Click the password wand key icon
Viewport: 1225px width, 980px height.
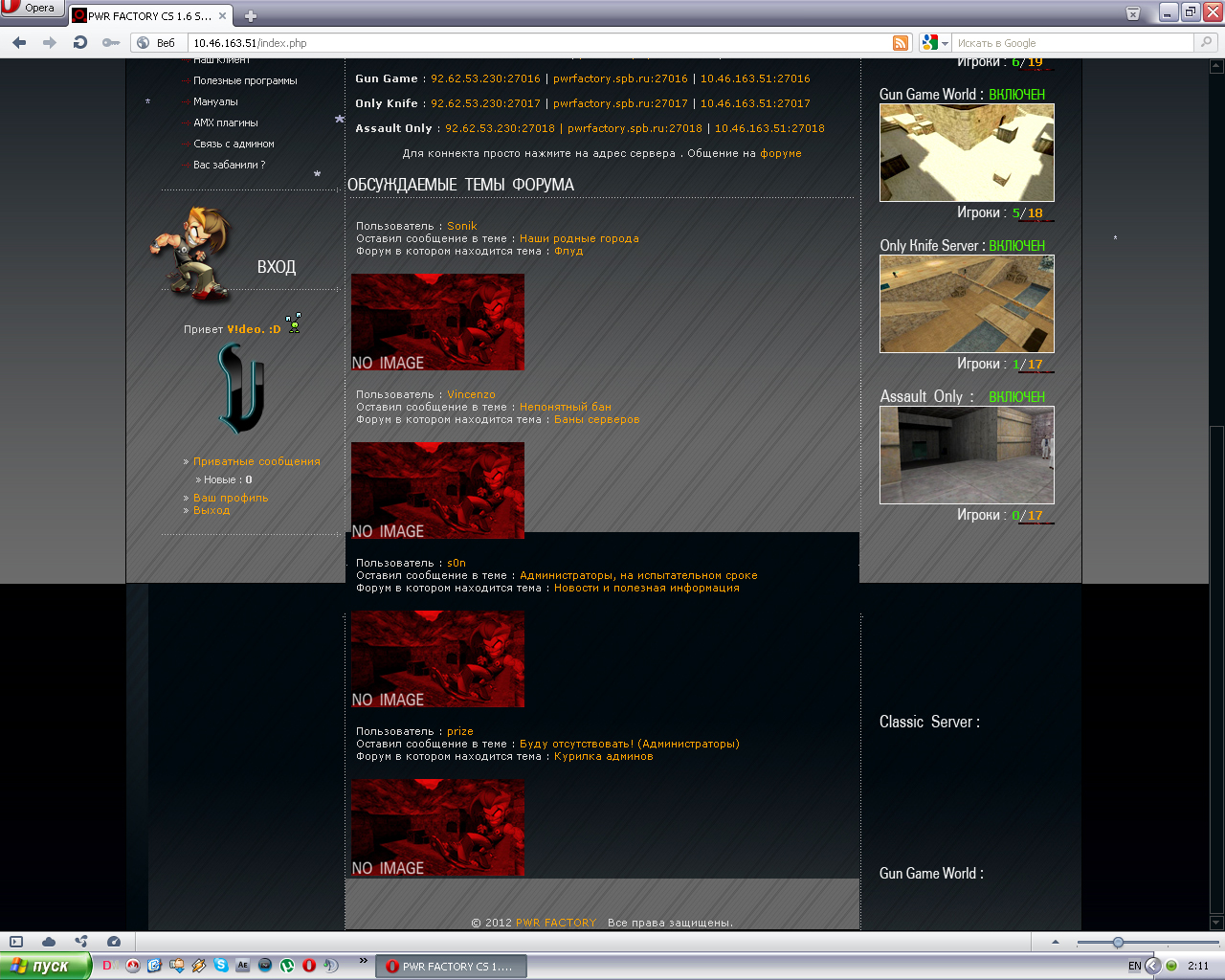pos(111,42)
